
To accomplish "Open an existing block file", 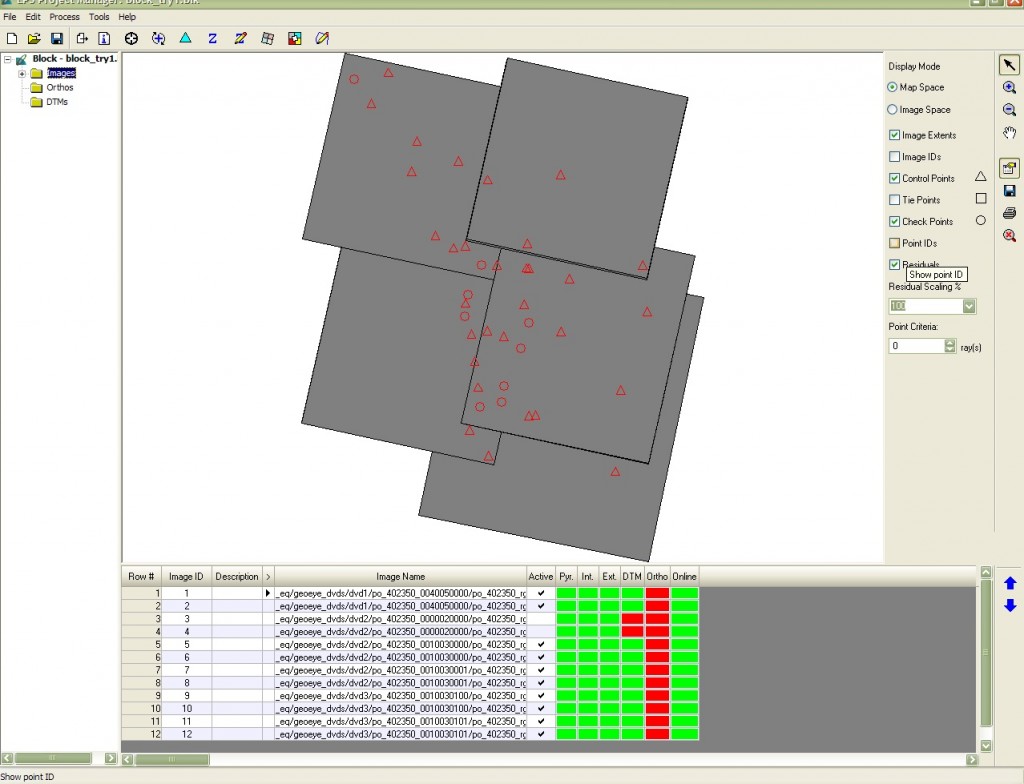I will point(34,39).
